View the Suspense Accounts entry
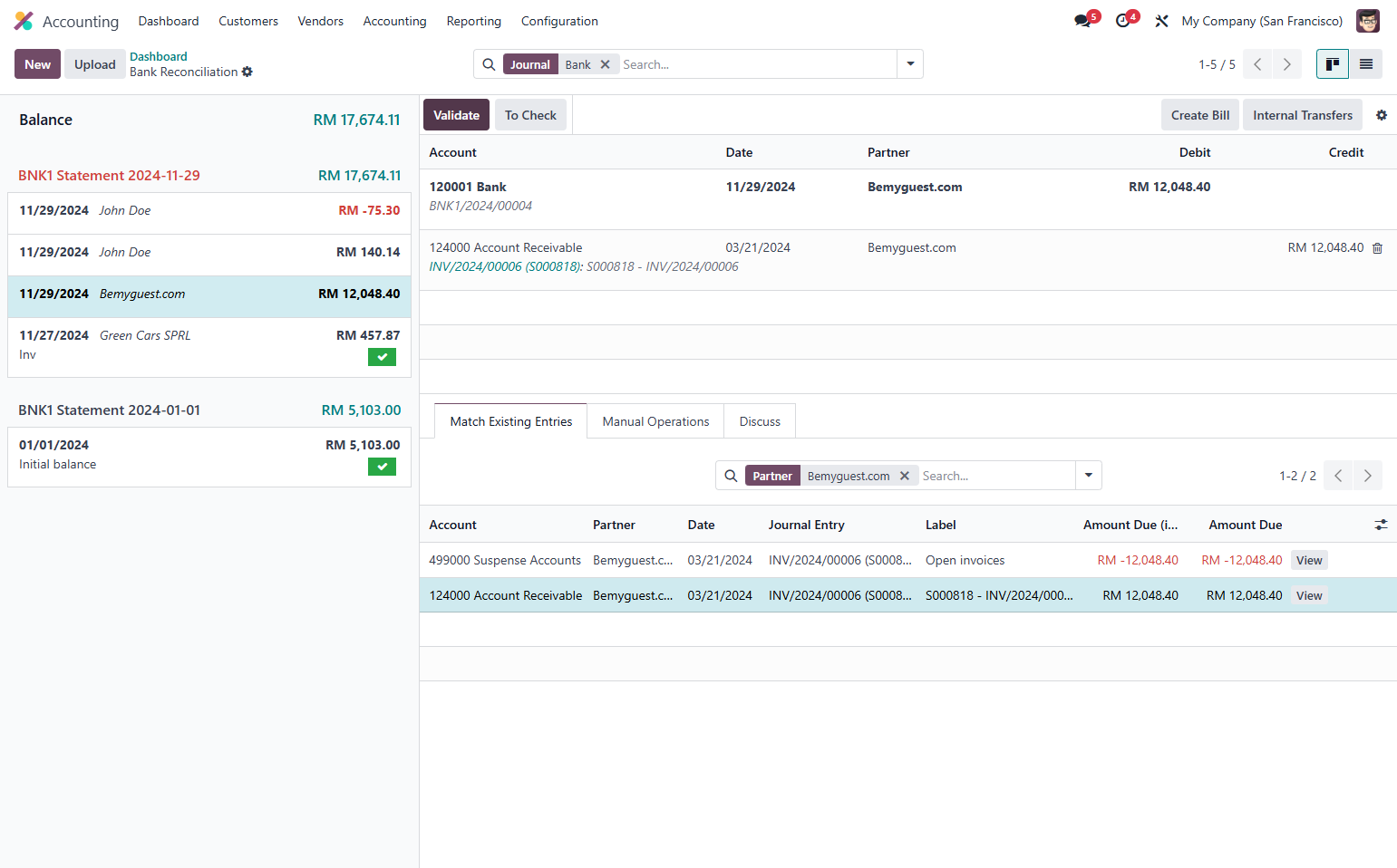This screenshot has height=868, width=1397. coord(1309,560)
